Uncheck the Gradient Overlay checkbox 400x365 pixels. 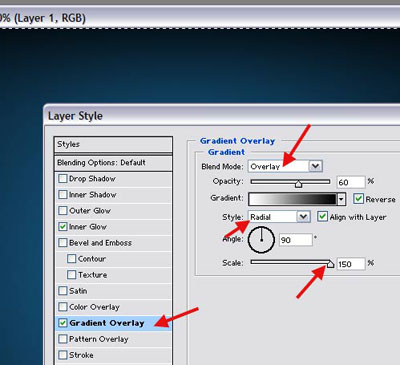63,323
